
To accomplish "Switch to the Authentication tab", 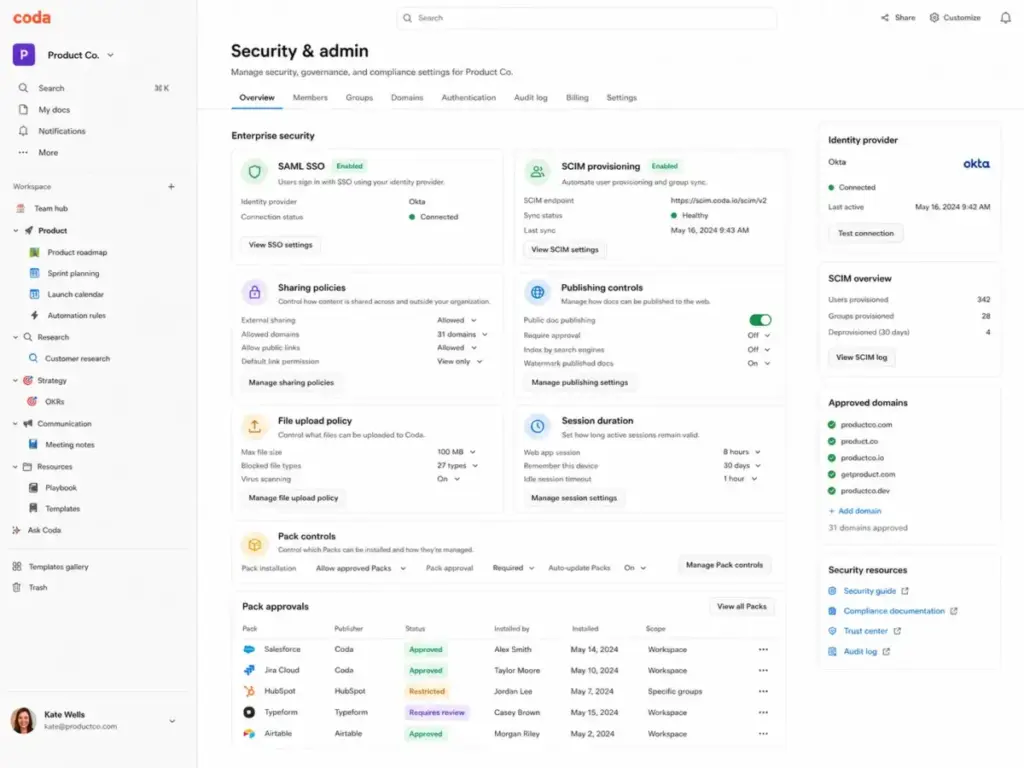I will 469,98.
